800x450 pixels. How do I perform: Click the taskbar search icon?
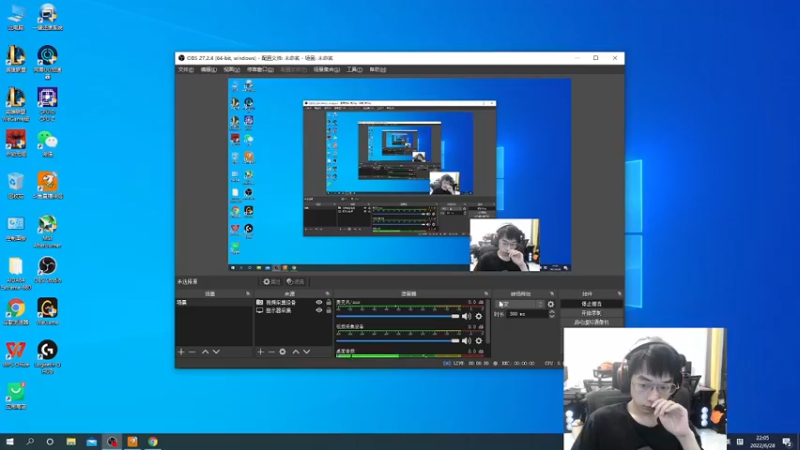(x=30, y=442)
